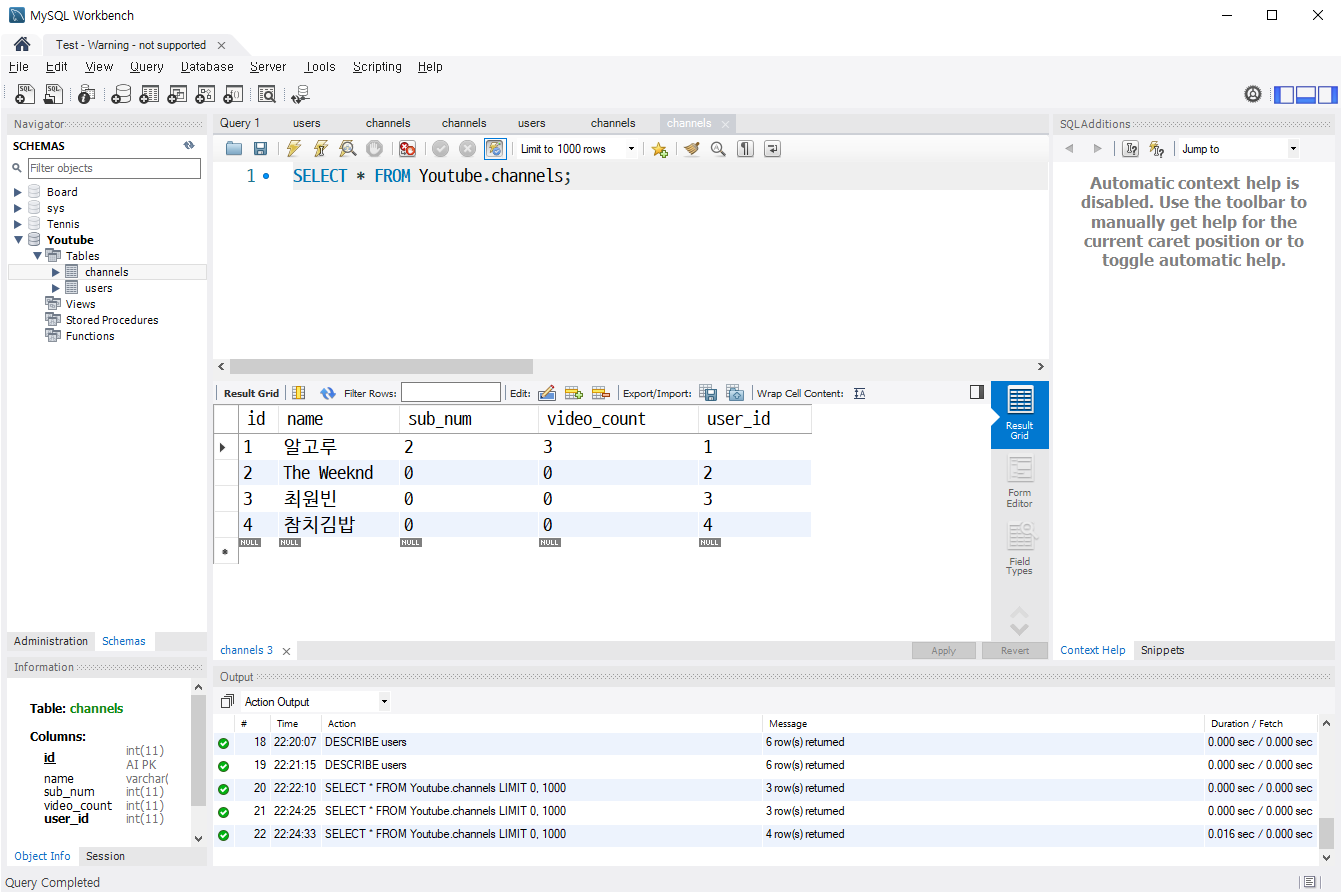The image size is (1342, 893).
Task: Export recordset to external file icon
Action: coord(708,393)
